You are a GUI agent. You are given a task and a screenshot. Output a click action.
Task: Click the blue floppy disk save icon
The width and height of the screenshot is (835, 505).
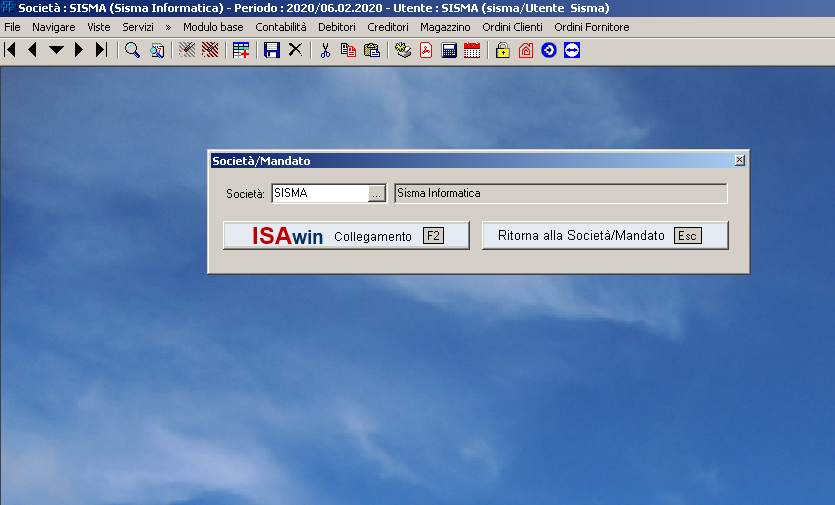click(271, 50)
